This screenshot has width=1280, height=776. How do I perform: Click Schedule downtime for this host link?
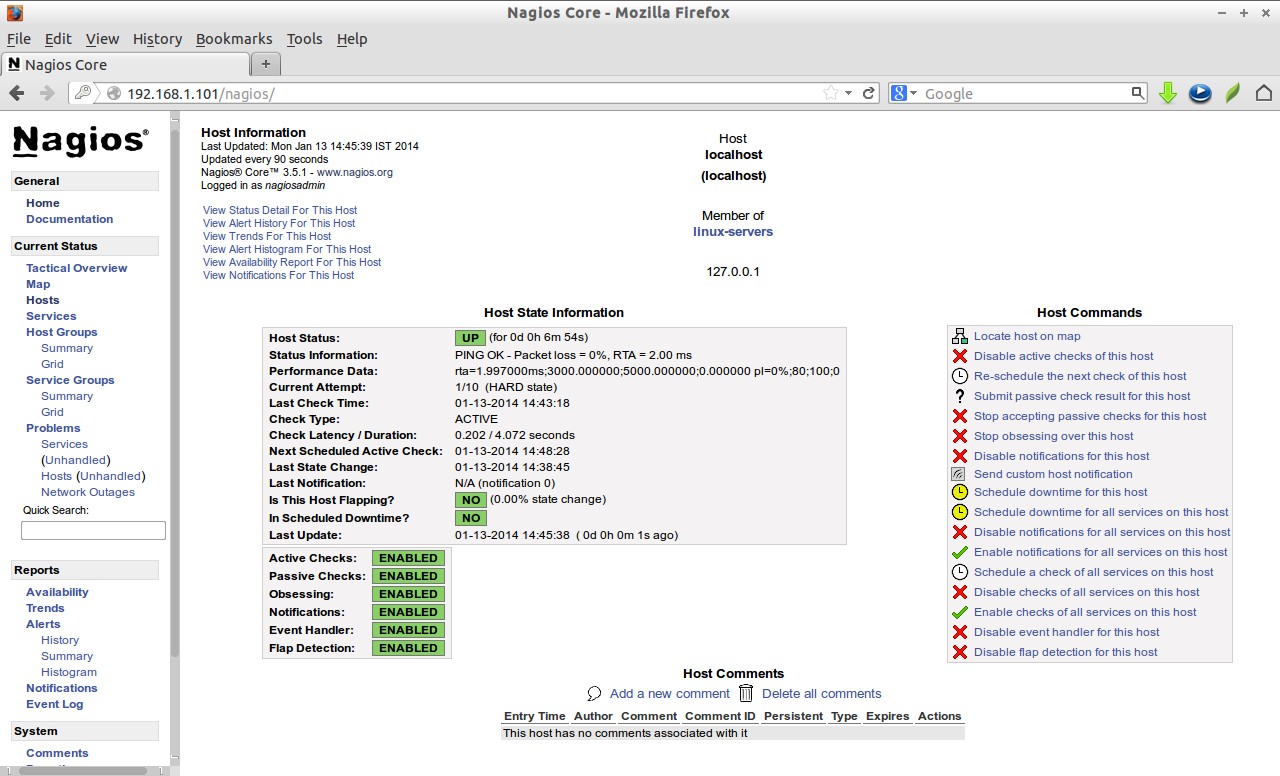(x=1061, y=492)
